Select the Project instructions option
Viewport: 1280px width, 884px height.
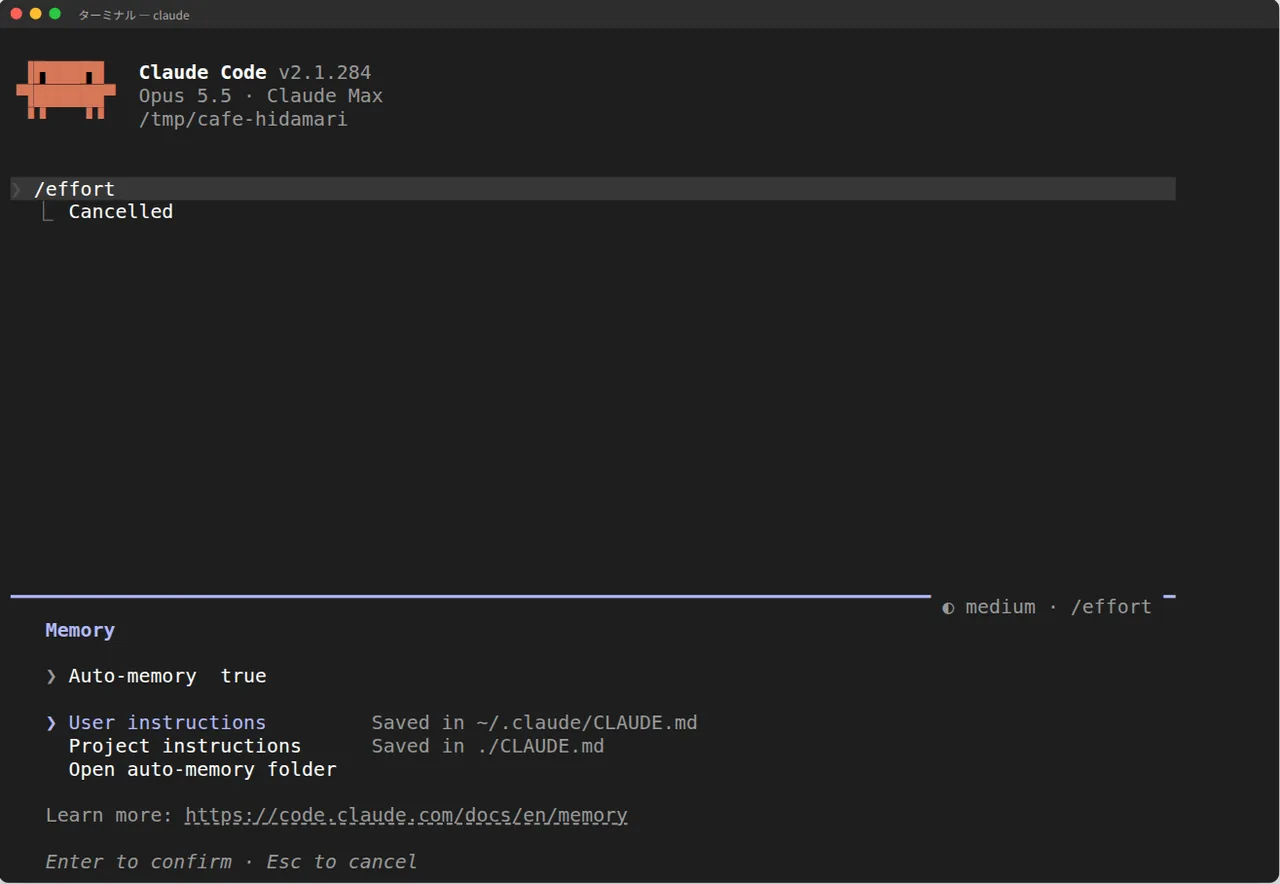185,746
